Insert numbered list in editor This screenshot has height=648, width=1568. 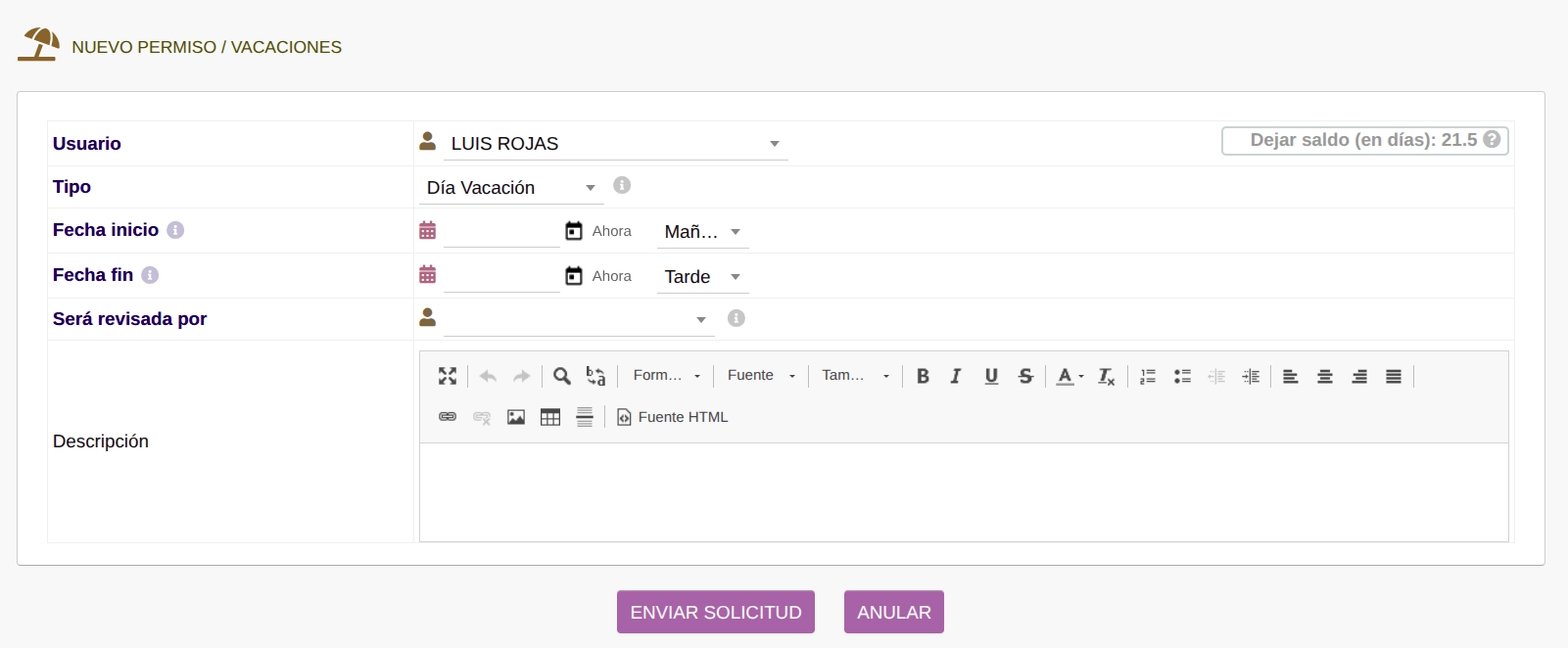tap(1148, 376)
